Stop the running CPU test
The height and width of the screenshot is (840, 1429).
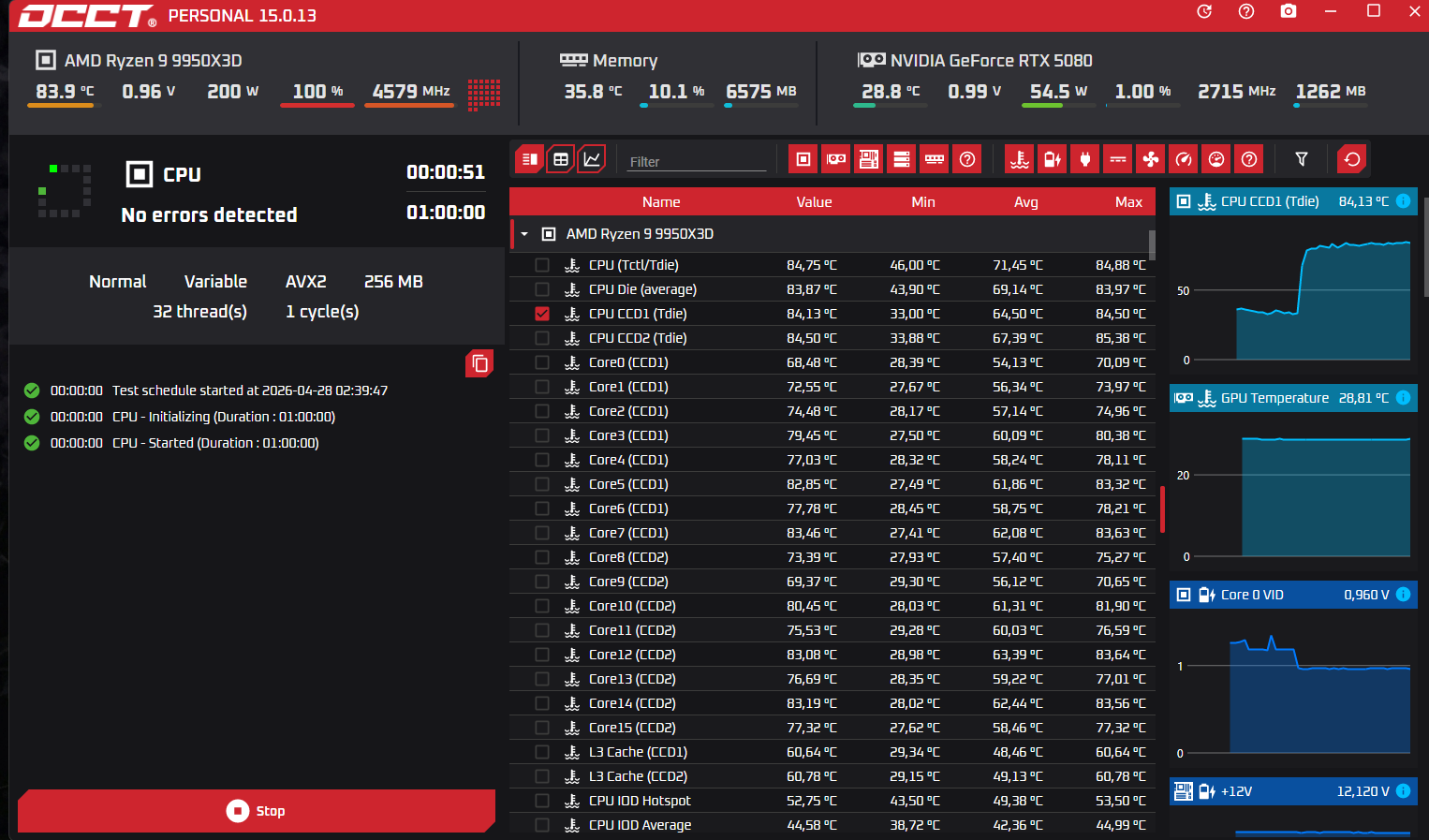tap(256, 811)
